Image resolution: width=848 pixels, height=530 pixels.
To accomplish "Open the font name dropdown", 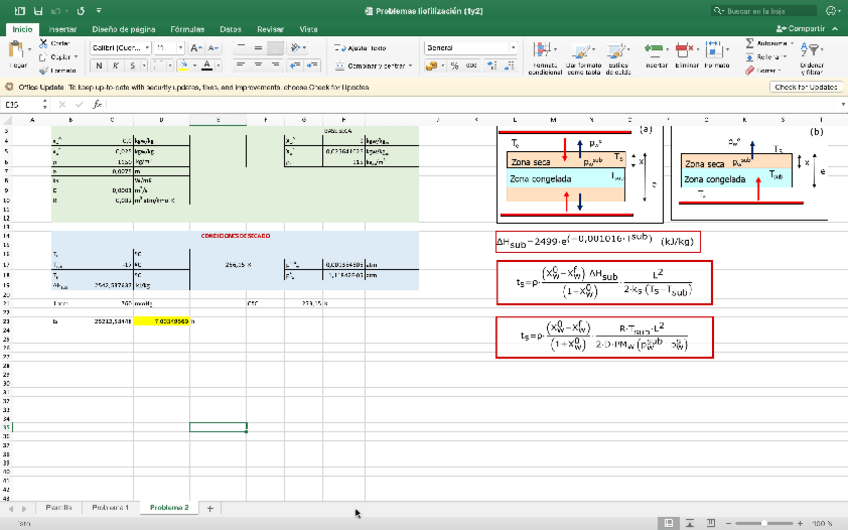I will (x=145, y=48).
